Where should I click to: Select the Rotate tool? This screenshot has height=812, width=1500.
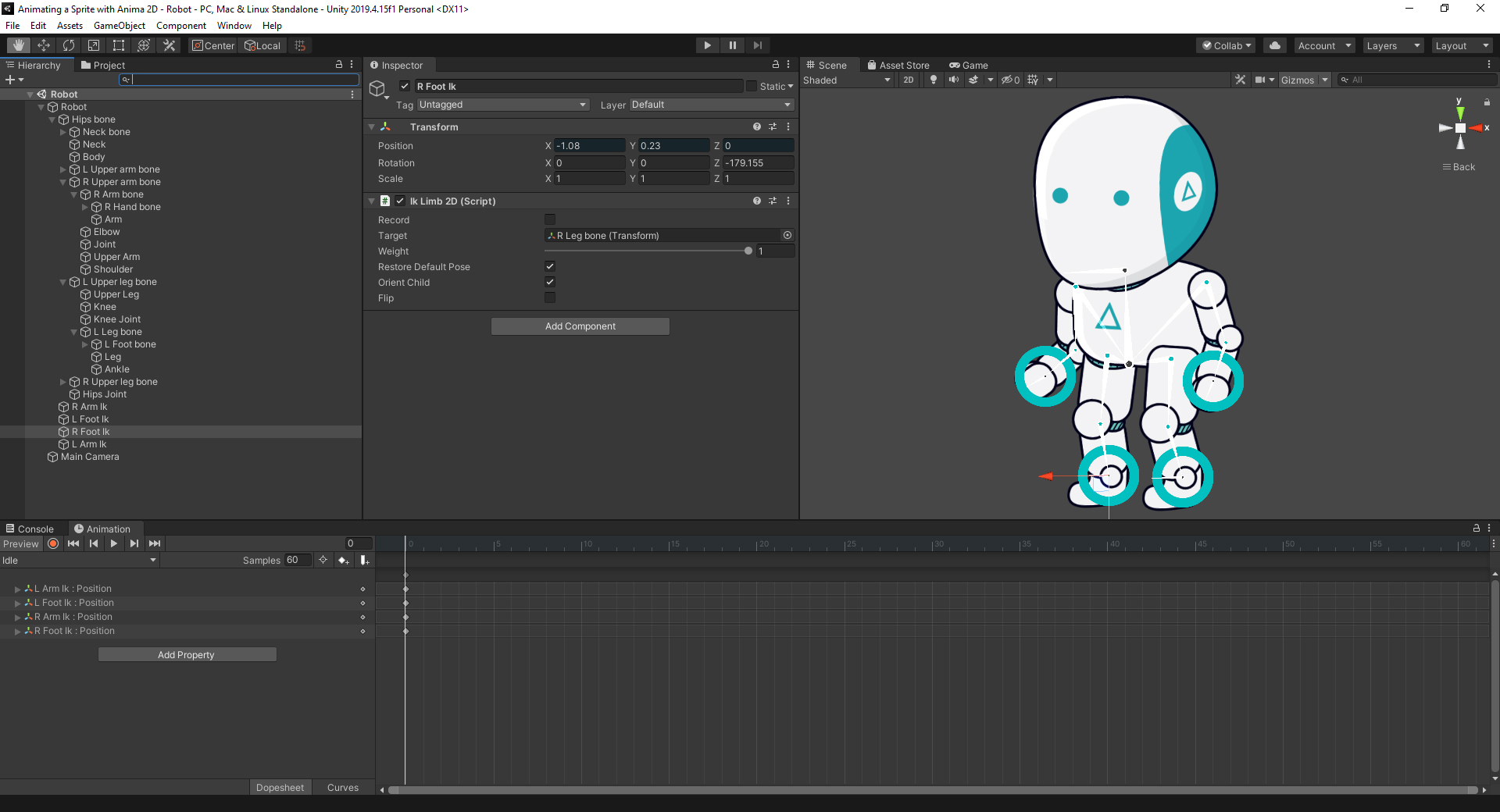click(69, 45)
